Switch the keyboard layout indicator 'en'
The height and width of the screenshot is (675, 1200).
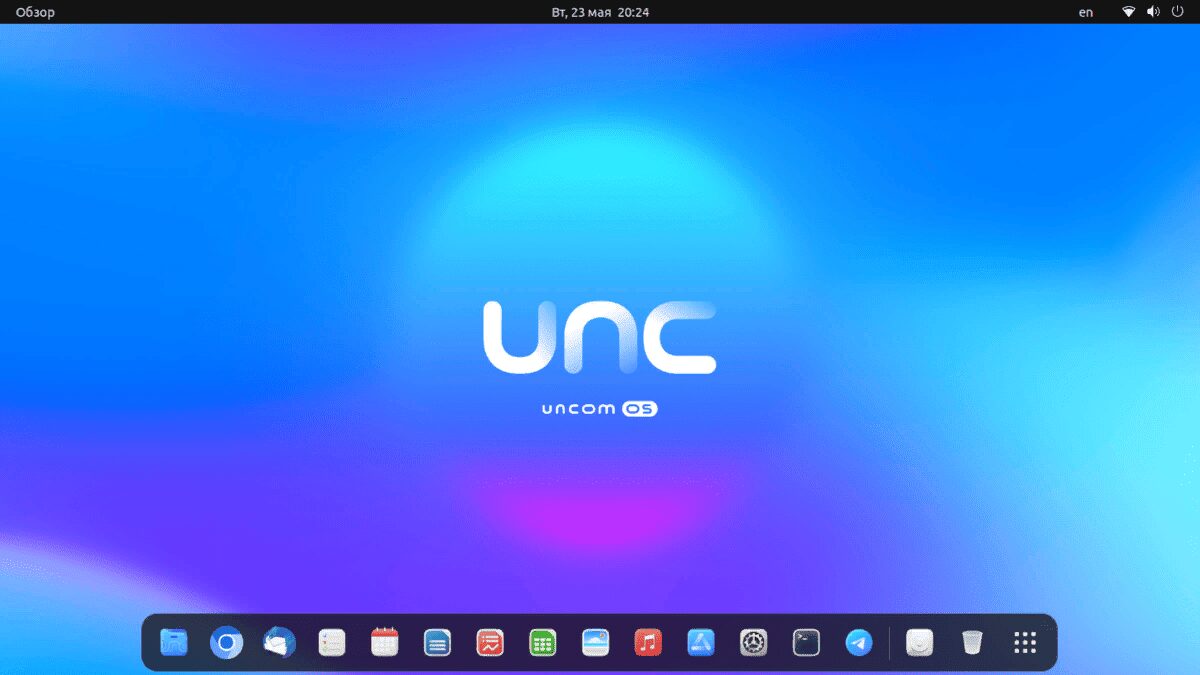tap(1085, 12)
